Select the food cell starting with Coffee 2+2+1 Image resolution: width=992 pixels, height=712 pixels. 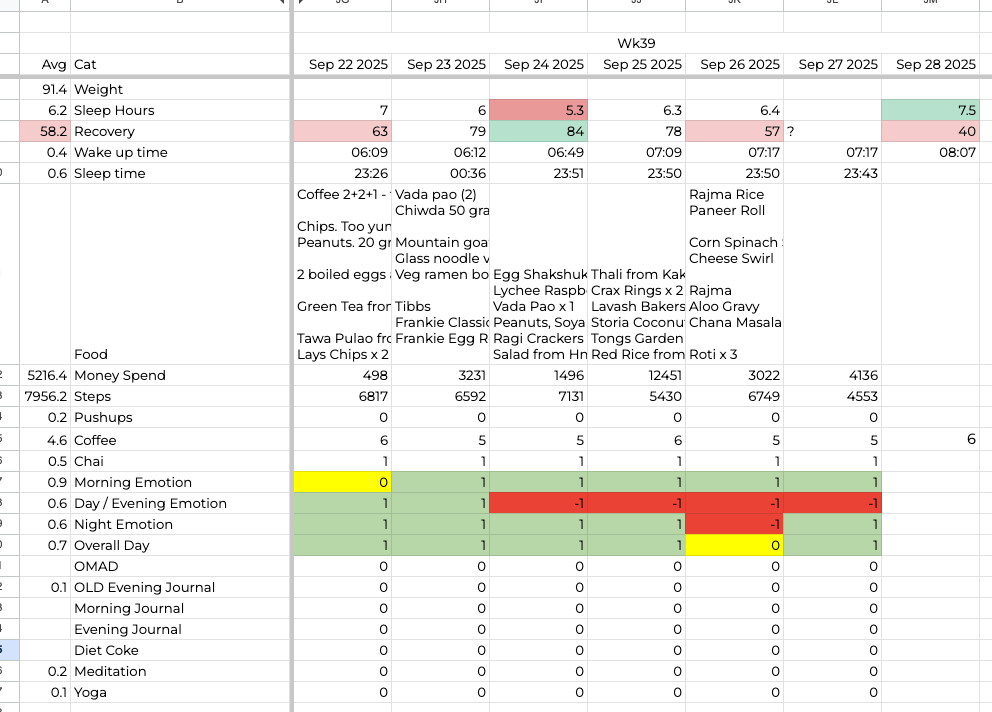(x=343, y=274)
